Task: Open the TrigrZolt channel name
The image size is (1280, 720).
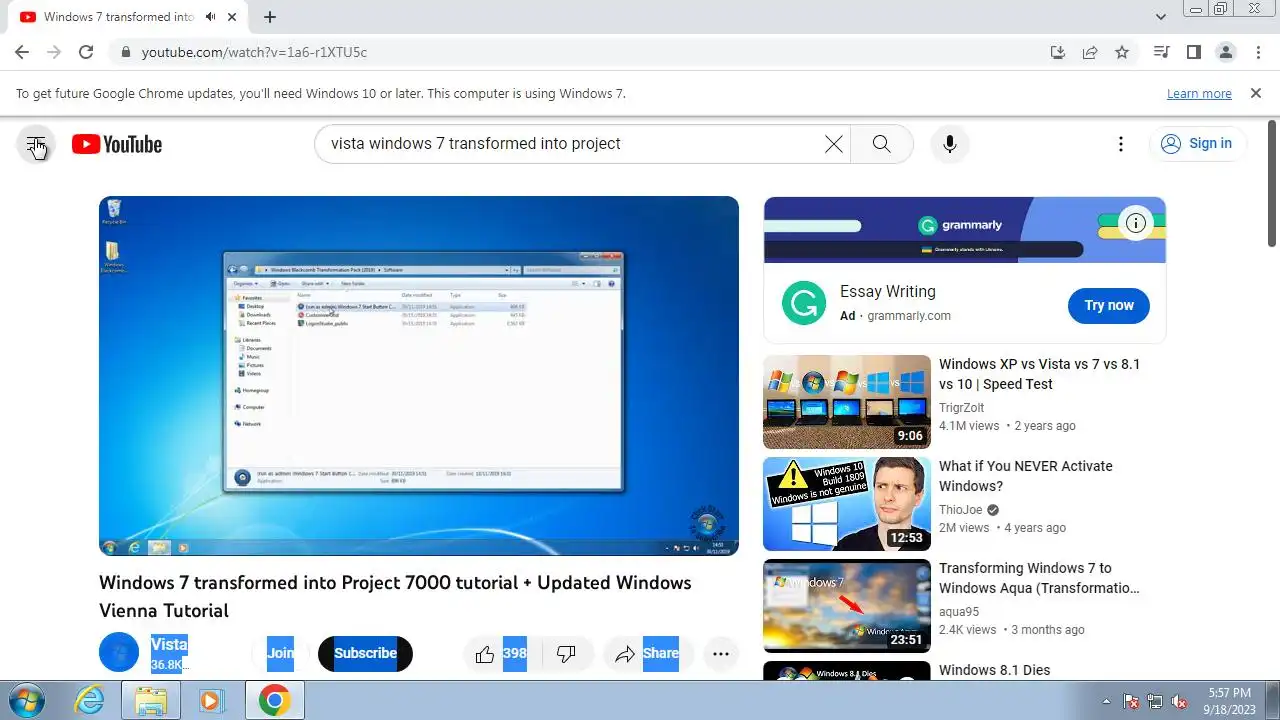Action: tap(961, 407)
